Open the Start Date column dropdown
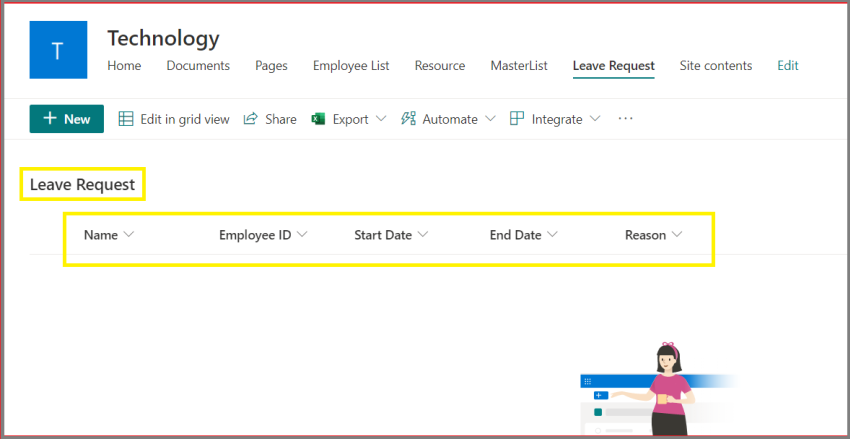The height and width of the screenshot is (439, 850). tap(423, 235)
